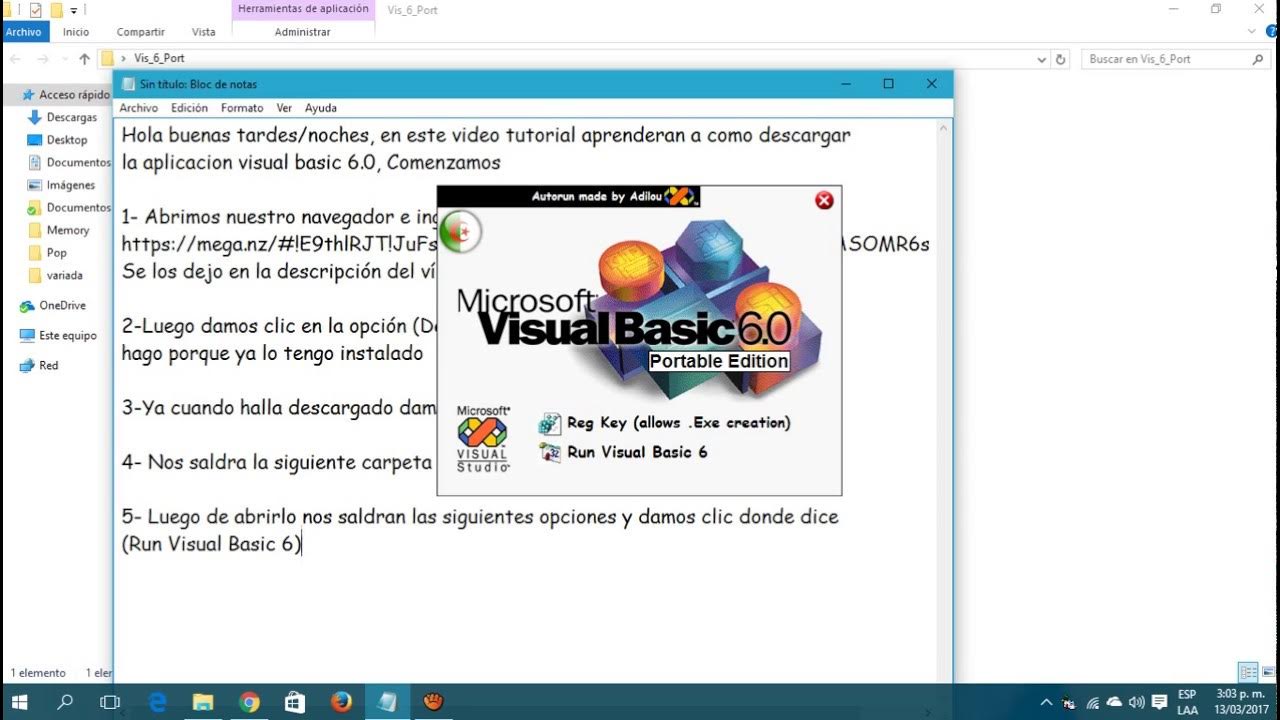Launch Firefox from the taskbar

[341, 702]
